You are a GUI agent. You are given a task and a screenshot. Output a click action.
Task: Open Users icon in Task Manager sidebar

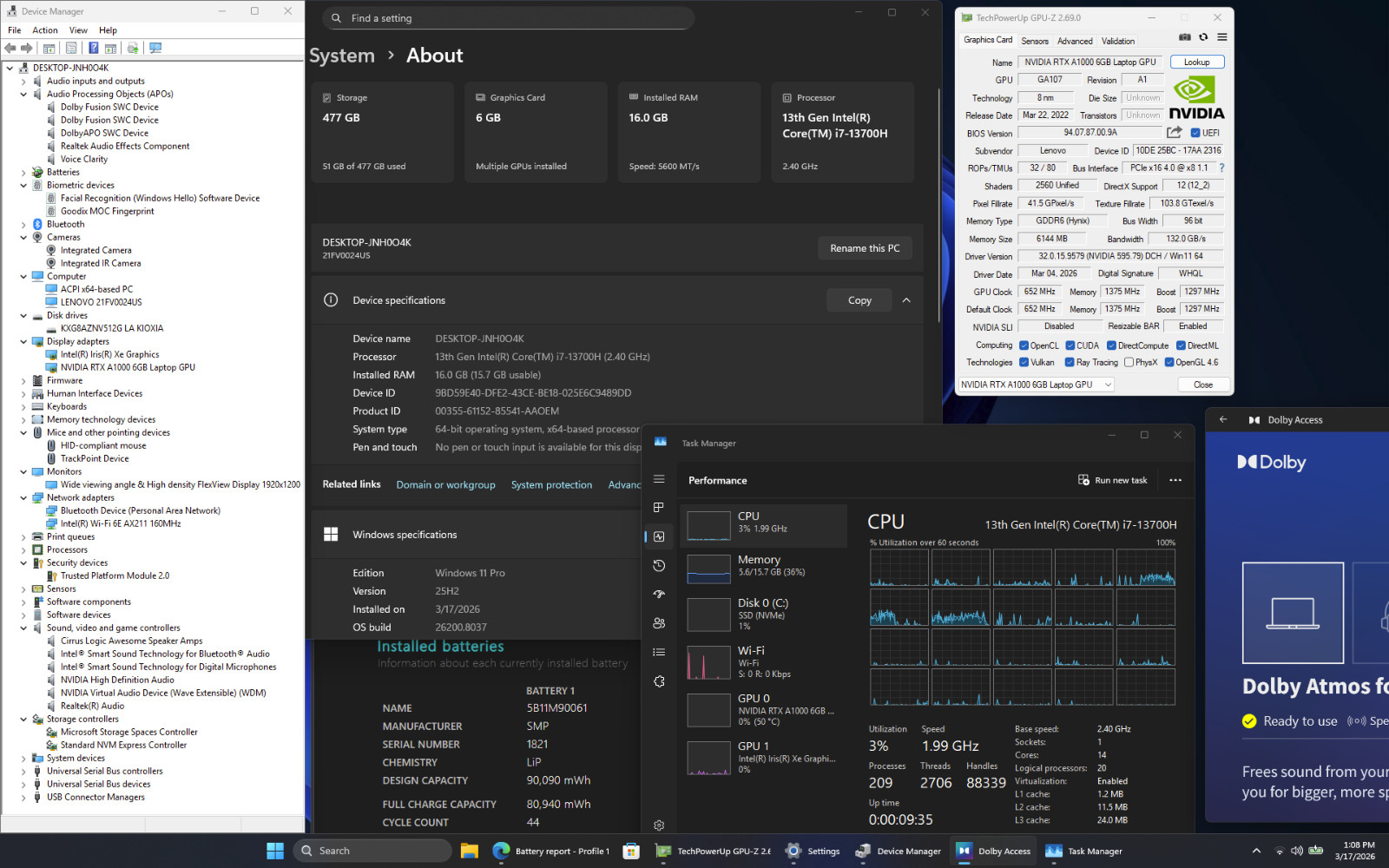click(659, 623)
